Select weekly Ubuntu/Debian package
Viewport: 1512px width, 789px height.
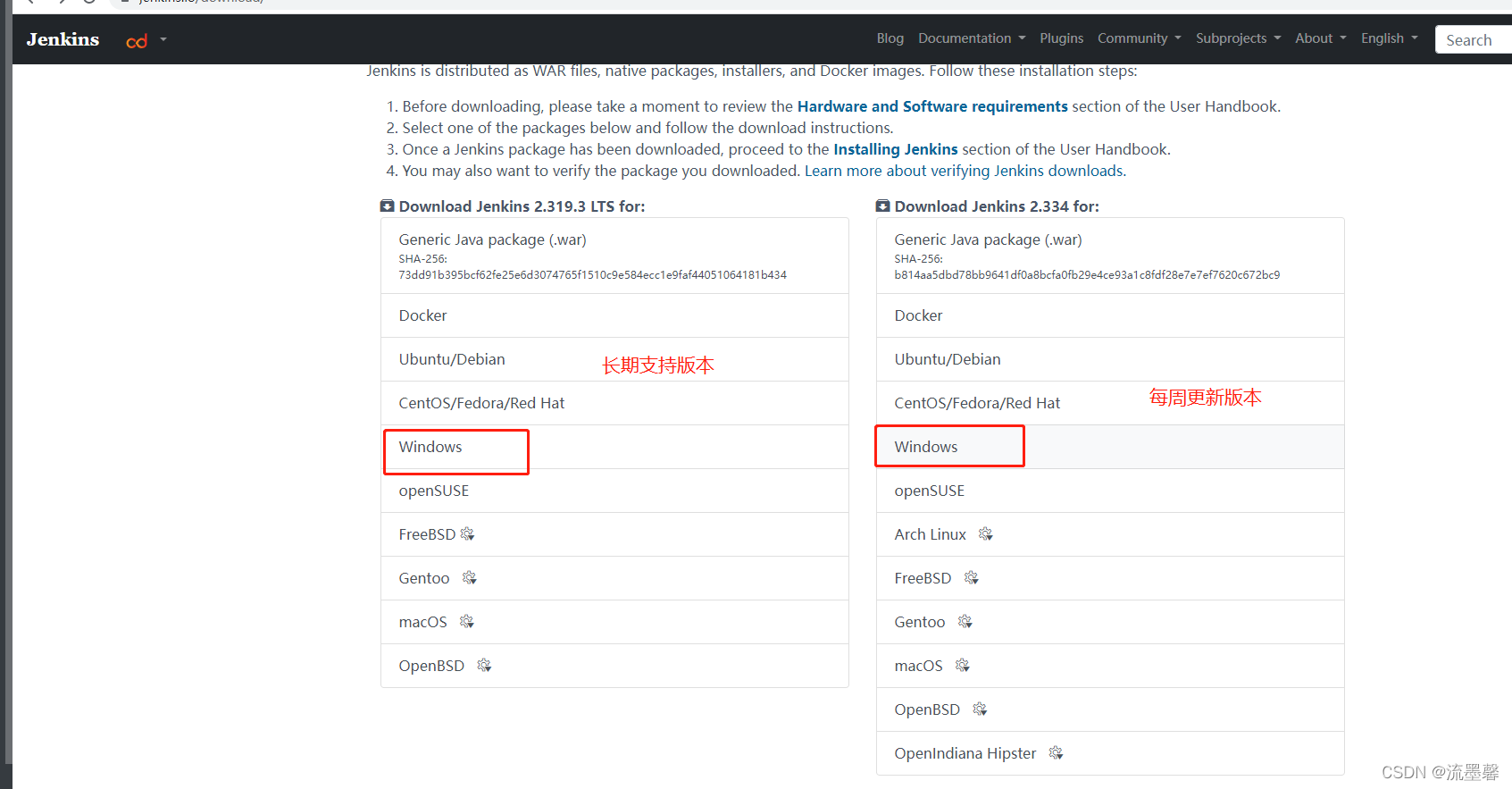click(x=1110, y=359)
